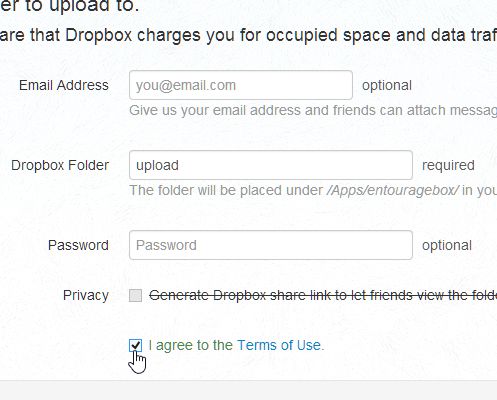Click the 'Password' field label
Image resolution: width=497 pixels, height=400 pixels.
tap(78, 245)
